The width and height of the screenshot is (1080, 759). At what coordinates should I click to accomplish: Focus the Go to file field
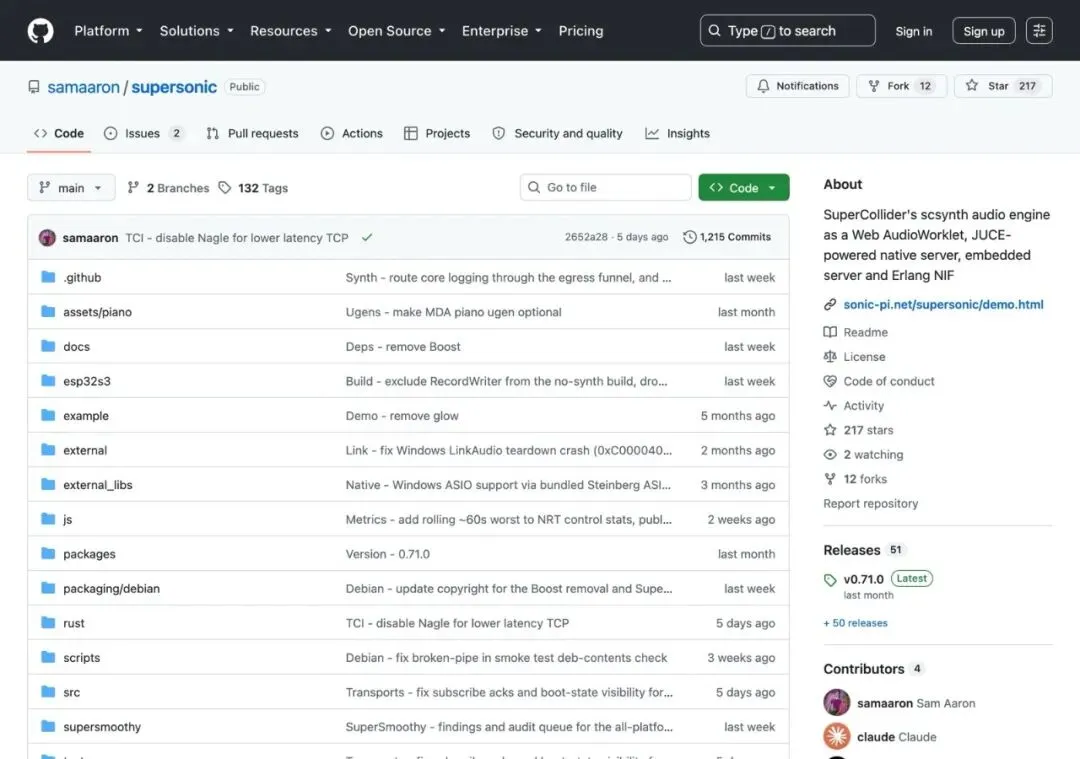pyautogui.click(x=605, y=187)
